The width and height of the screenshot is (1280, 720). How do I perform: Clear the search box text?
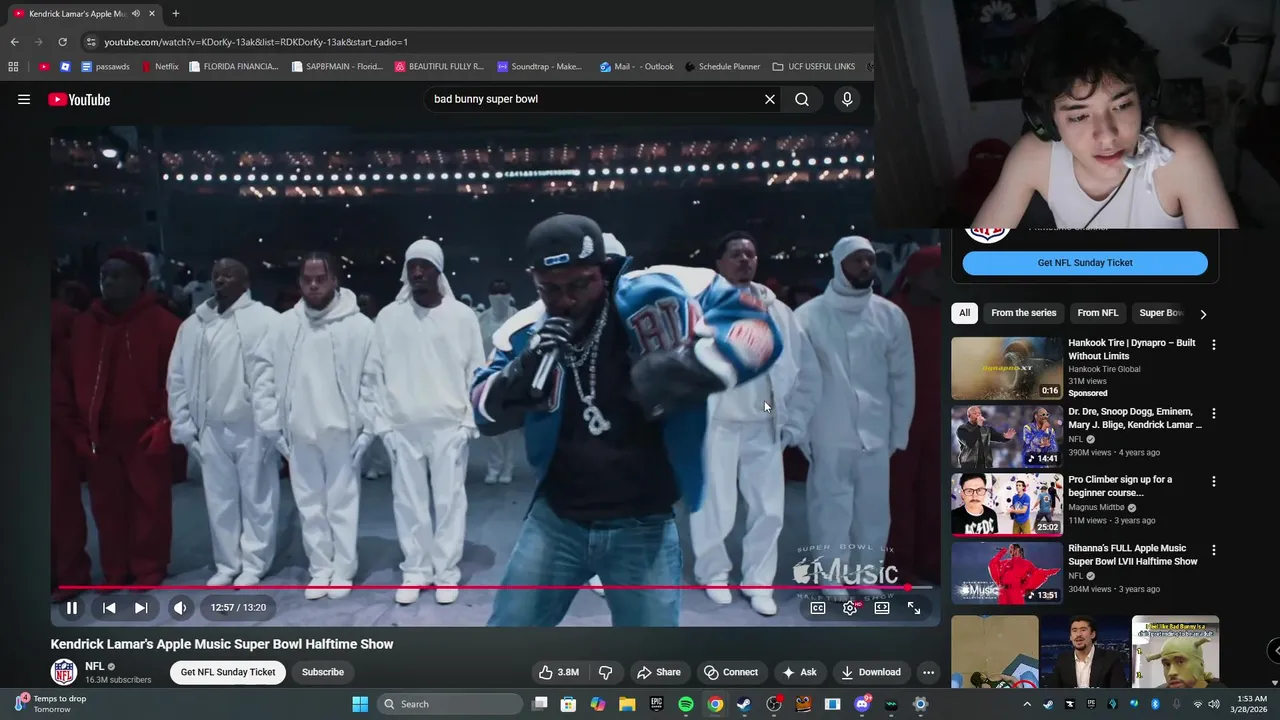[770, 99]
